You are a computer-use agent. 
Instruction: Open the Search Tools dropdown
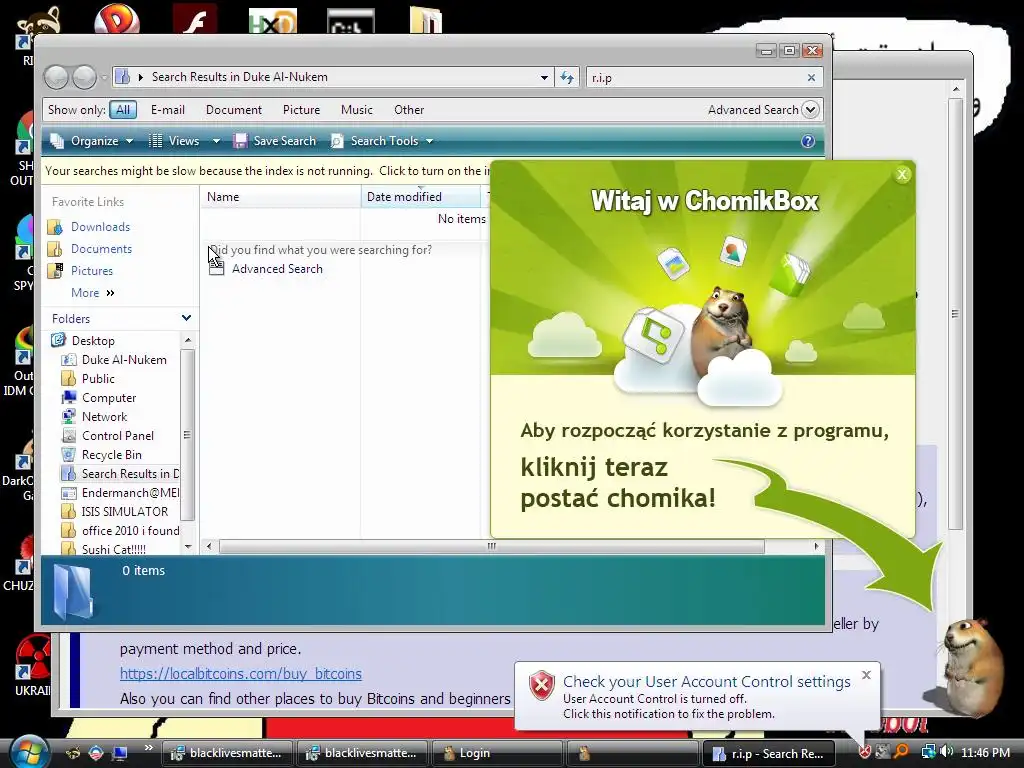[x=429, y=141]
